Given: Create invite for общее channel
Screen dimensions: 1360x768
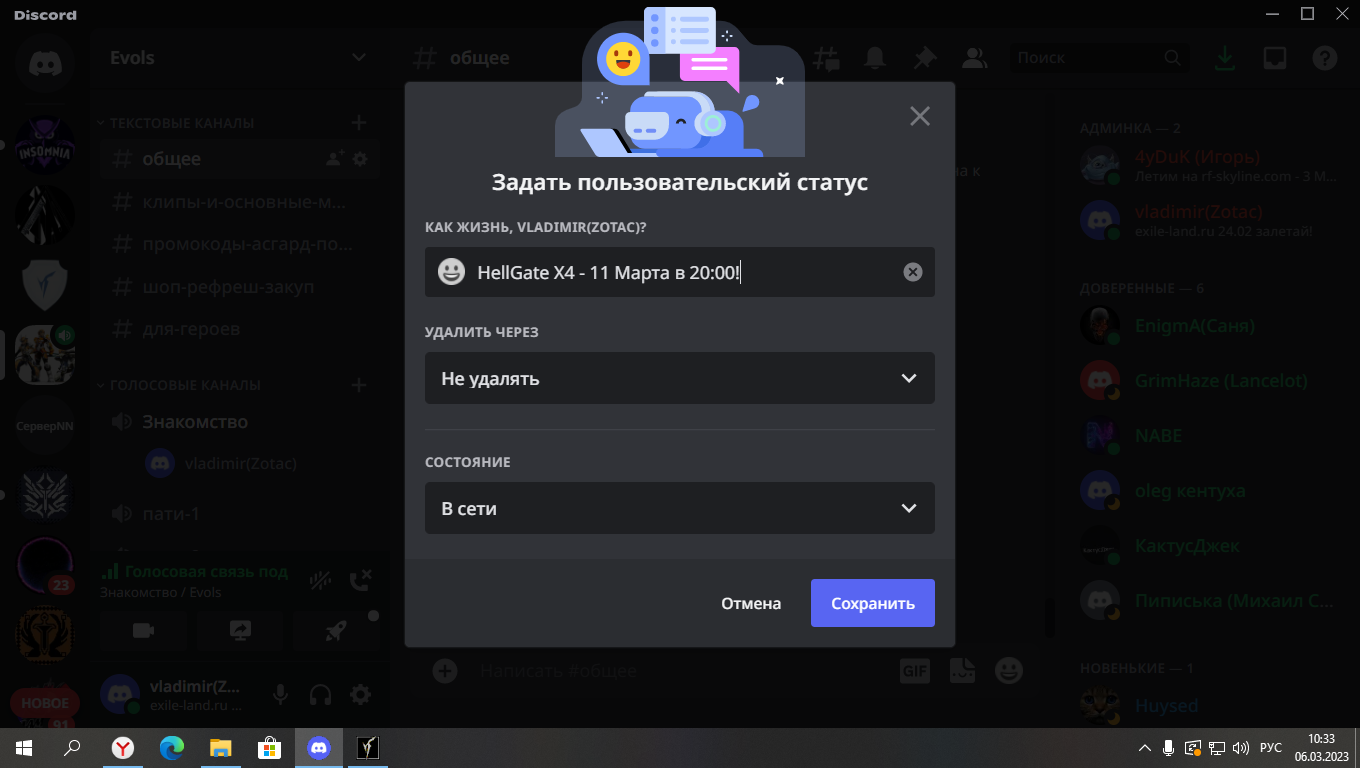Looking at the screenshot, I should point(334,158).
